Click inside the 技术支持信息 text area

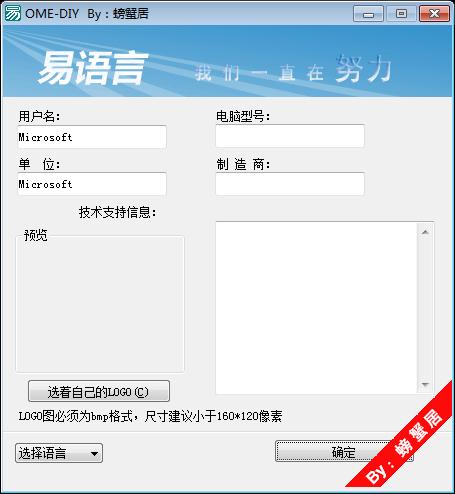[x=317, y=308]
